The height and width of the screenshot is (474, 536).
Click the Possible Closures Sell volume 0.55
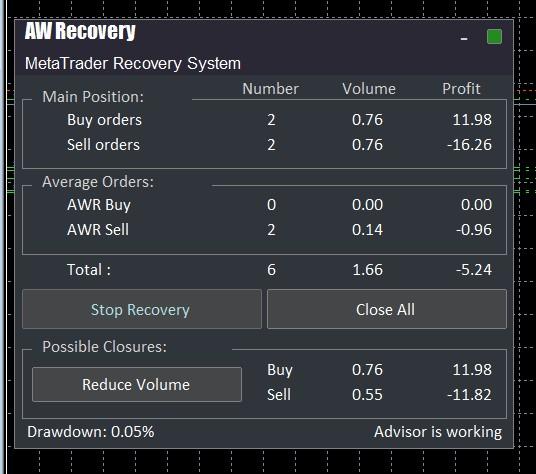tap(367, 395)
